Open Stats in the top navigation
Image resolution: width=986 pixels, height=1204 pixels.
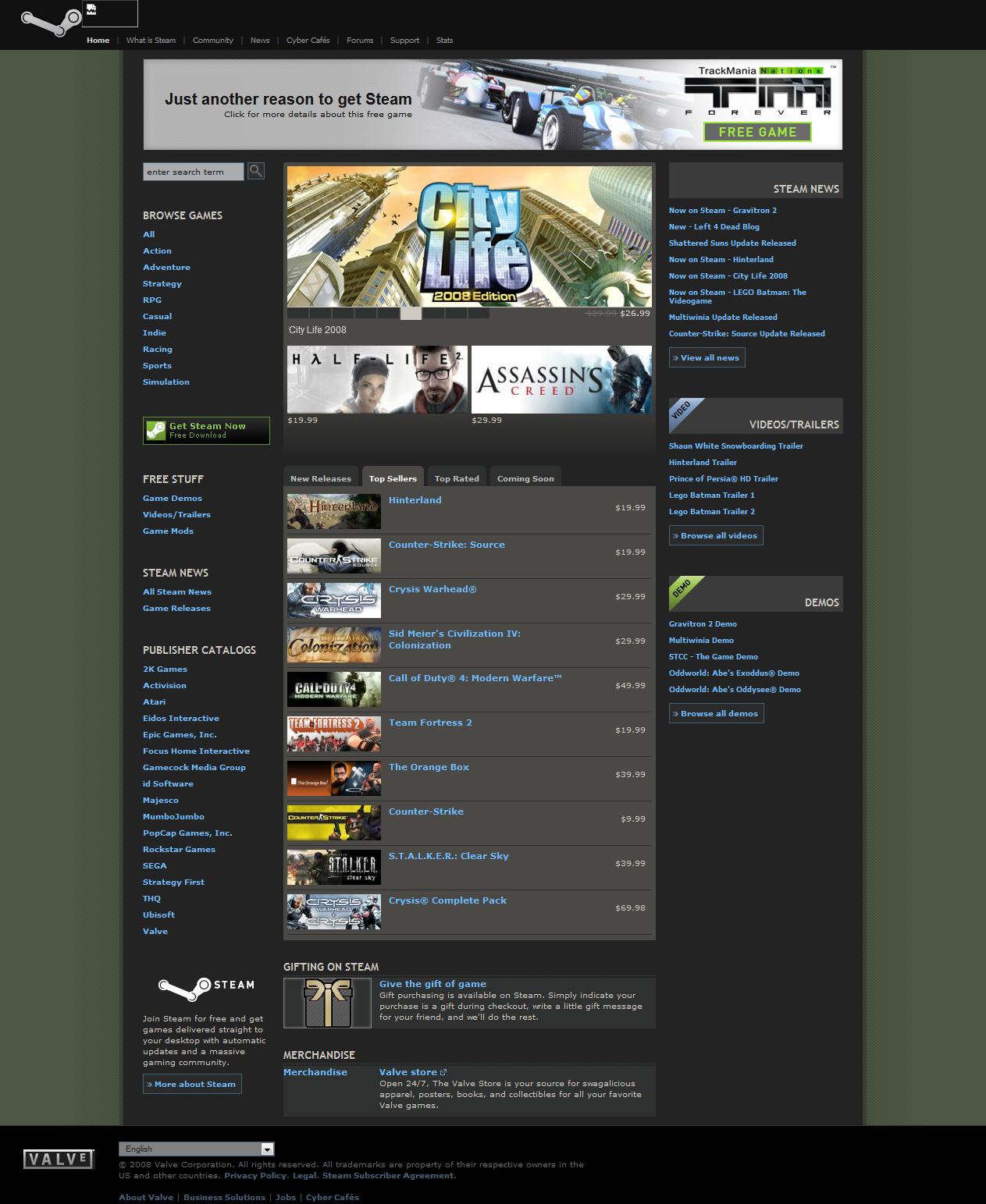(x=444, y=41)
